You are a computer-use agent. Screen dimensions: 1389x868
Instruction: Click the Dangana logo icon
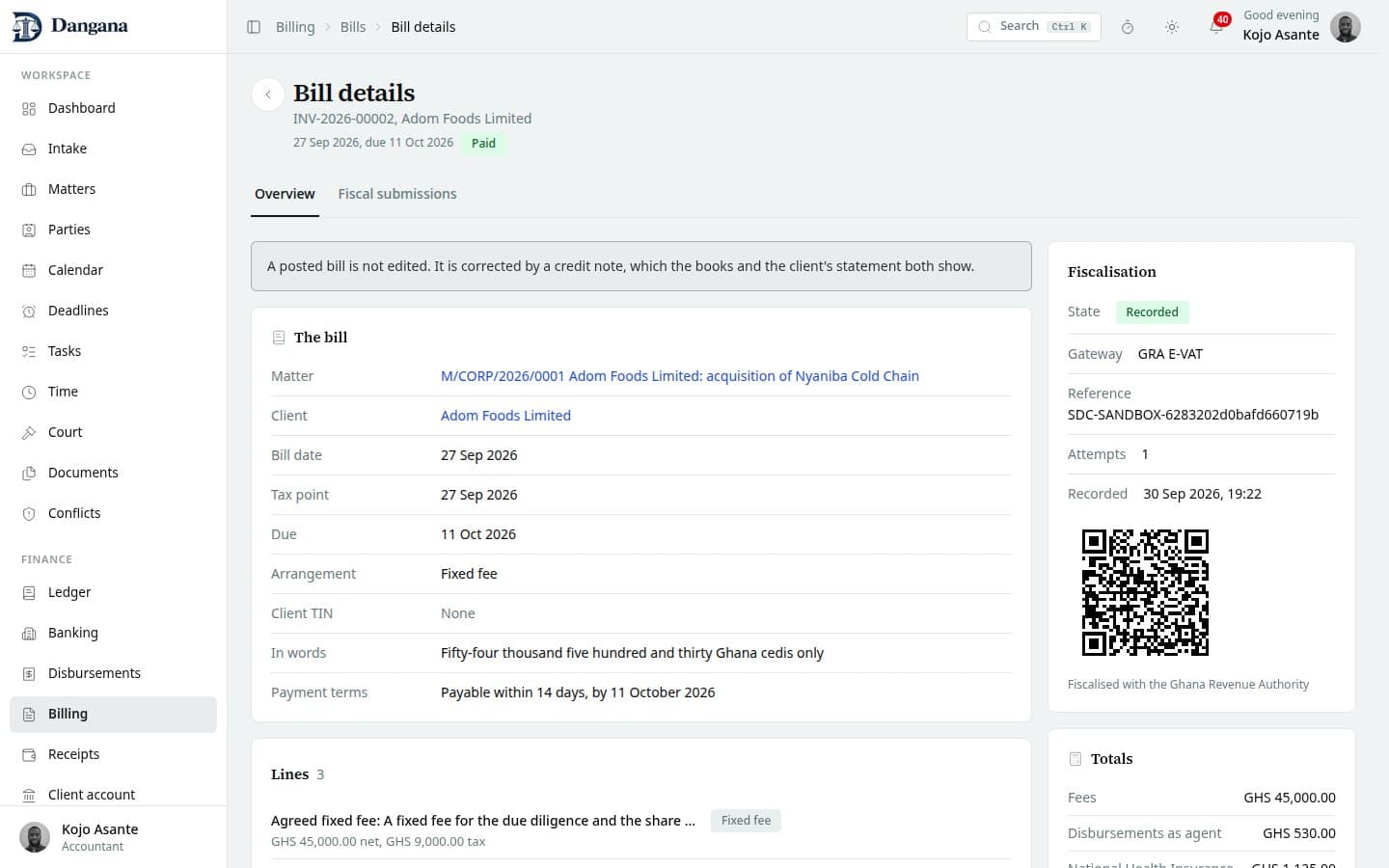click(x=27, y=27)
